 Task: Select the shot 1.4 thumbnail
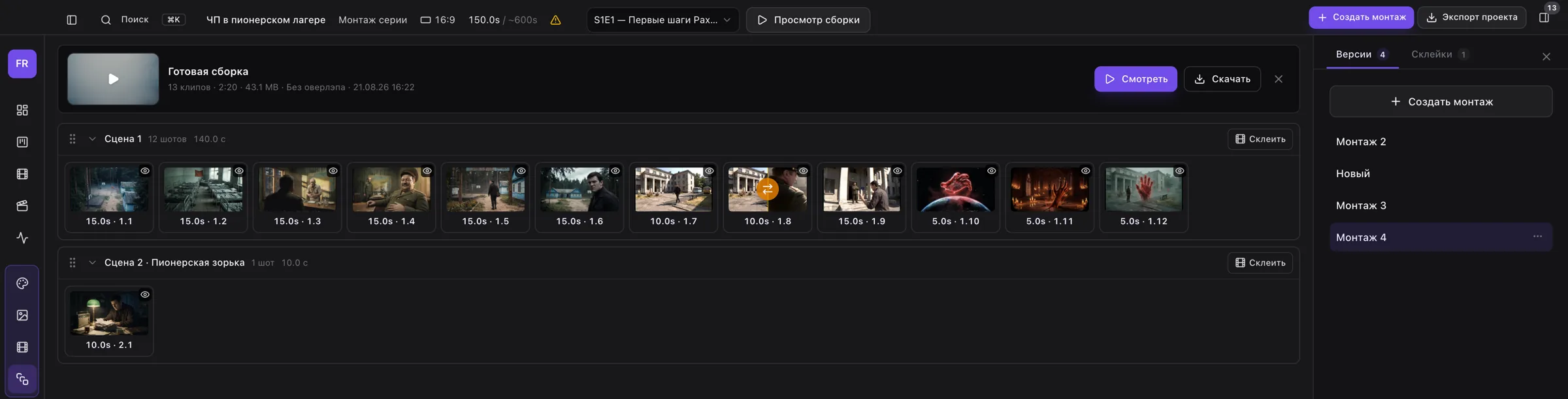[391, 189]
